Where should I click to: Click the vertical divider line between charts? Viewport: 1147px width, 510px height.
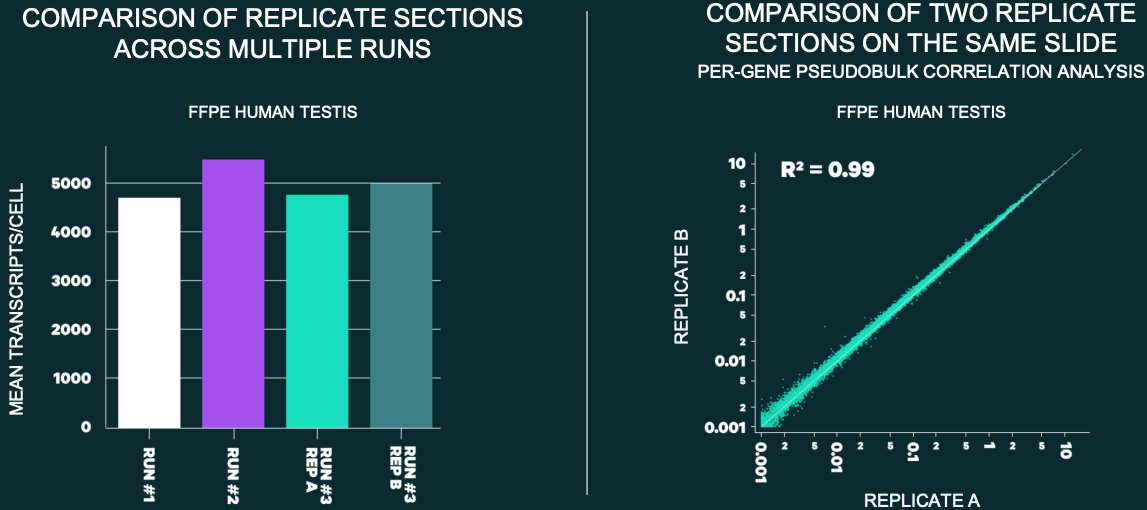586,250
